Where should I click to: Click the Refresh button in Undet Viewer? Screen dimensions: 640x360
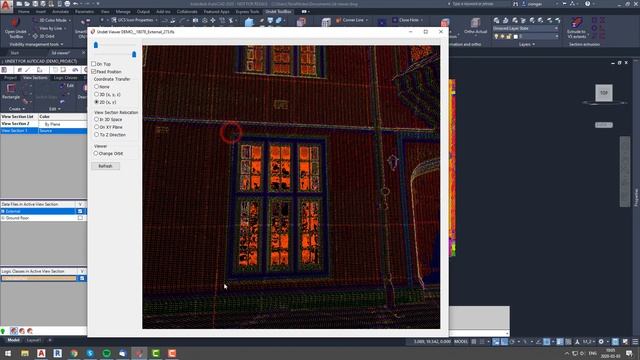pos(105,166)
